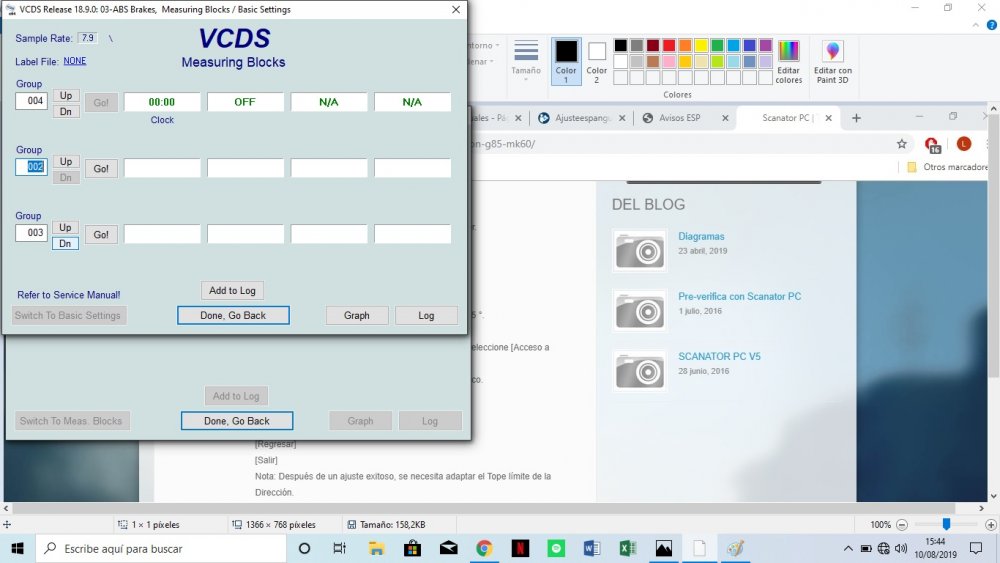This screenshot has width=1000, height=563.
Task: Open Chrome from taskbar
Action: coord(484,548)
